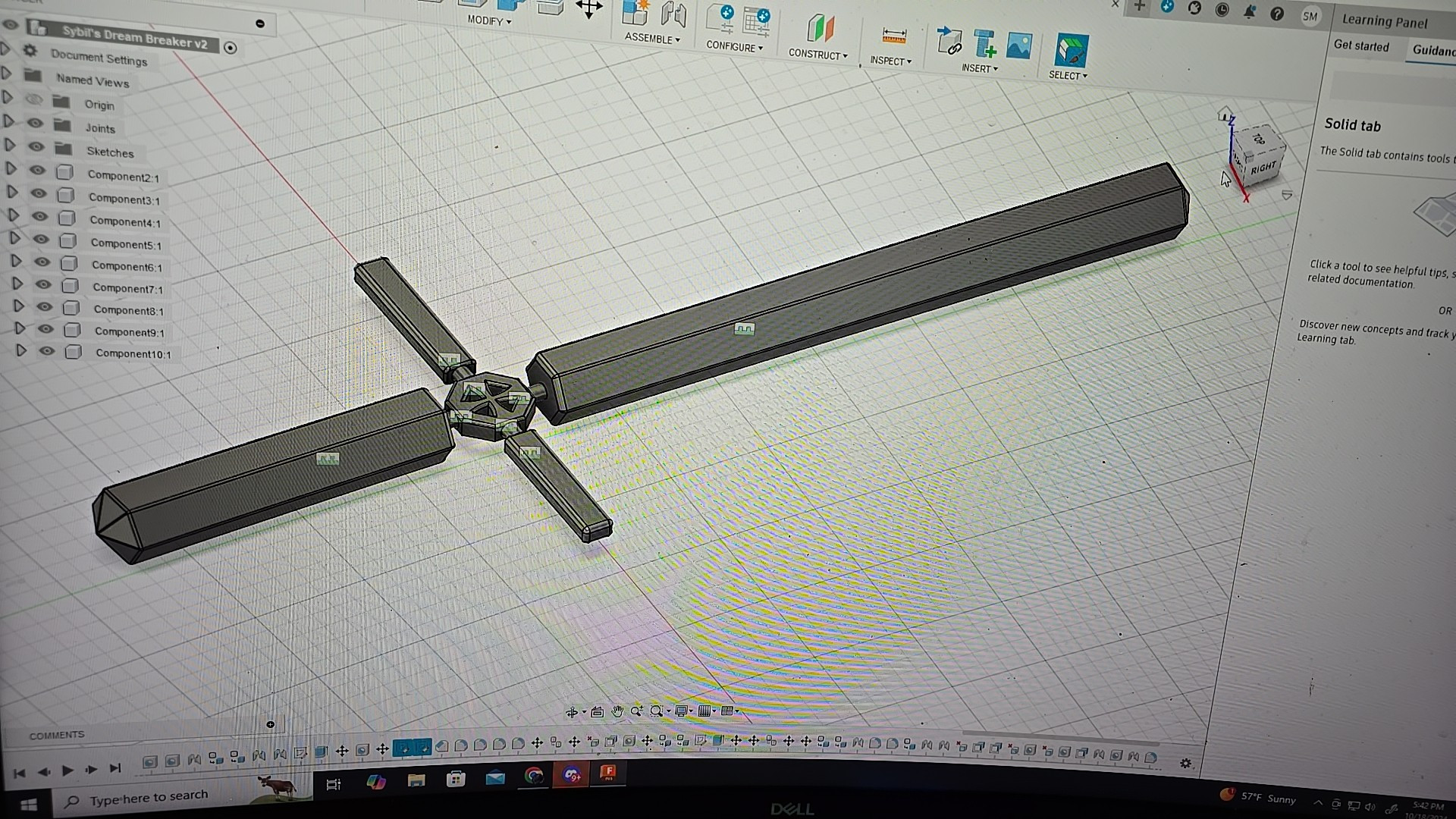1456x819 pixels.
Task: Click the first Configure icon with blue badge
Action: 720,18
